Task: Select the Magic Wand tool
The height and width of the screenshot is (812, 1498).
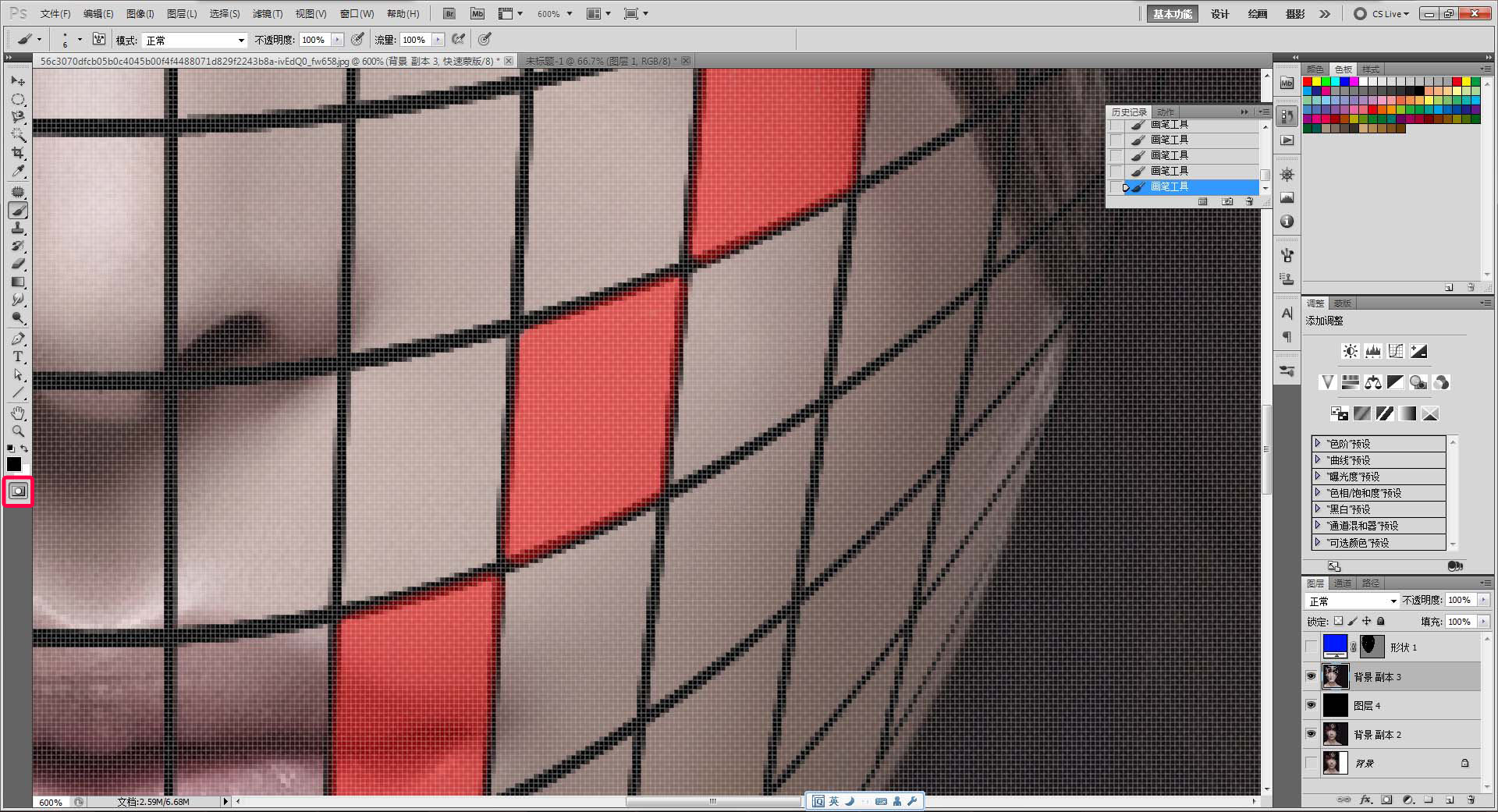Action: [x=17, y=135]
